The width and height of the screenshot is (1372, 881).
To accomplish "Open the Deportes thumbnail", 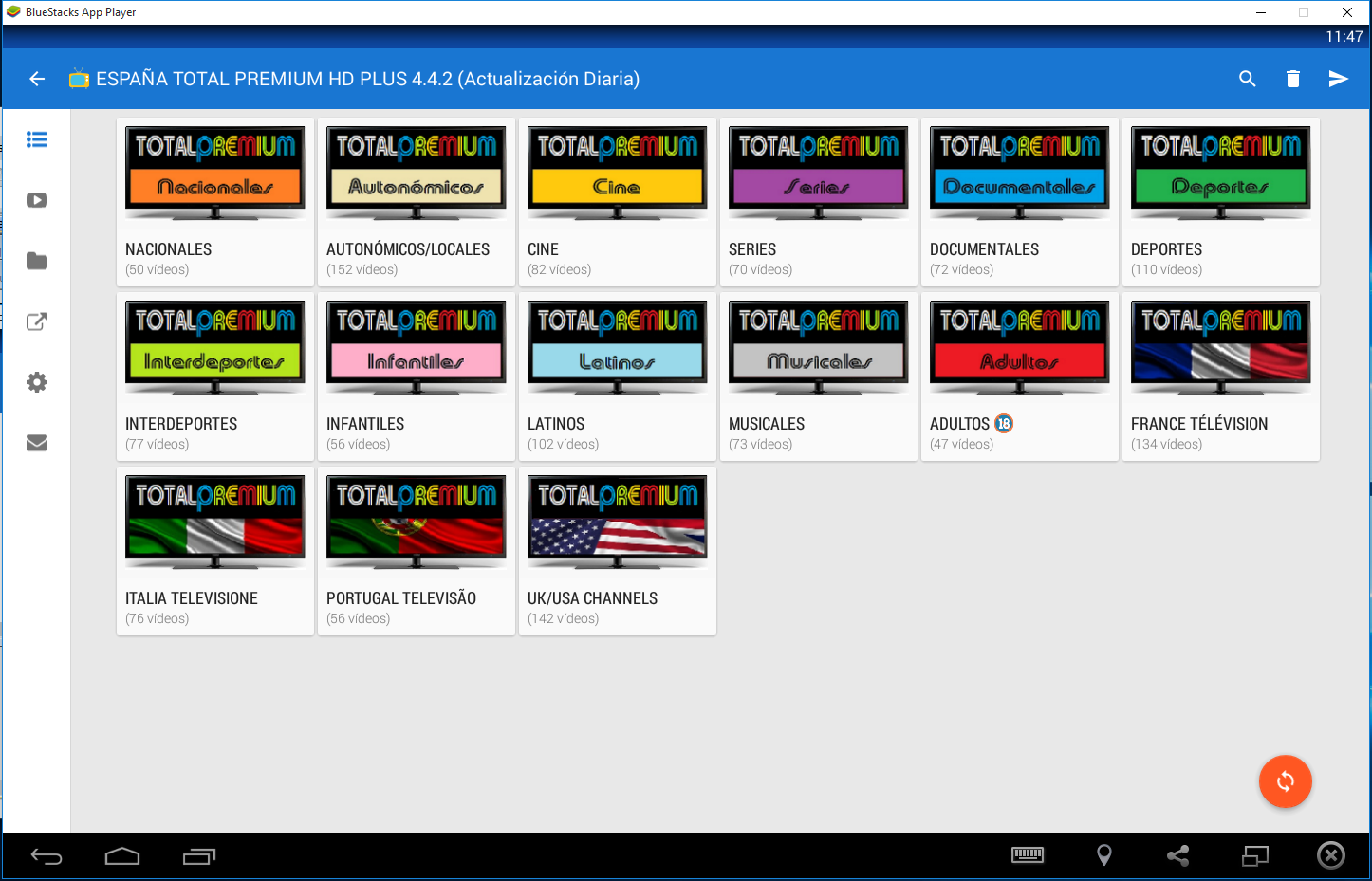I will pyautogui.click(x=1221, y=174).
